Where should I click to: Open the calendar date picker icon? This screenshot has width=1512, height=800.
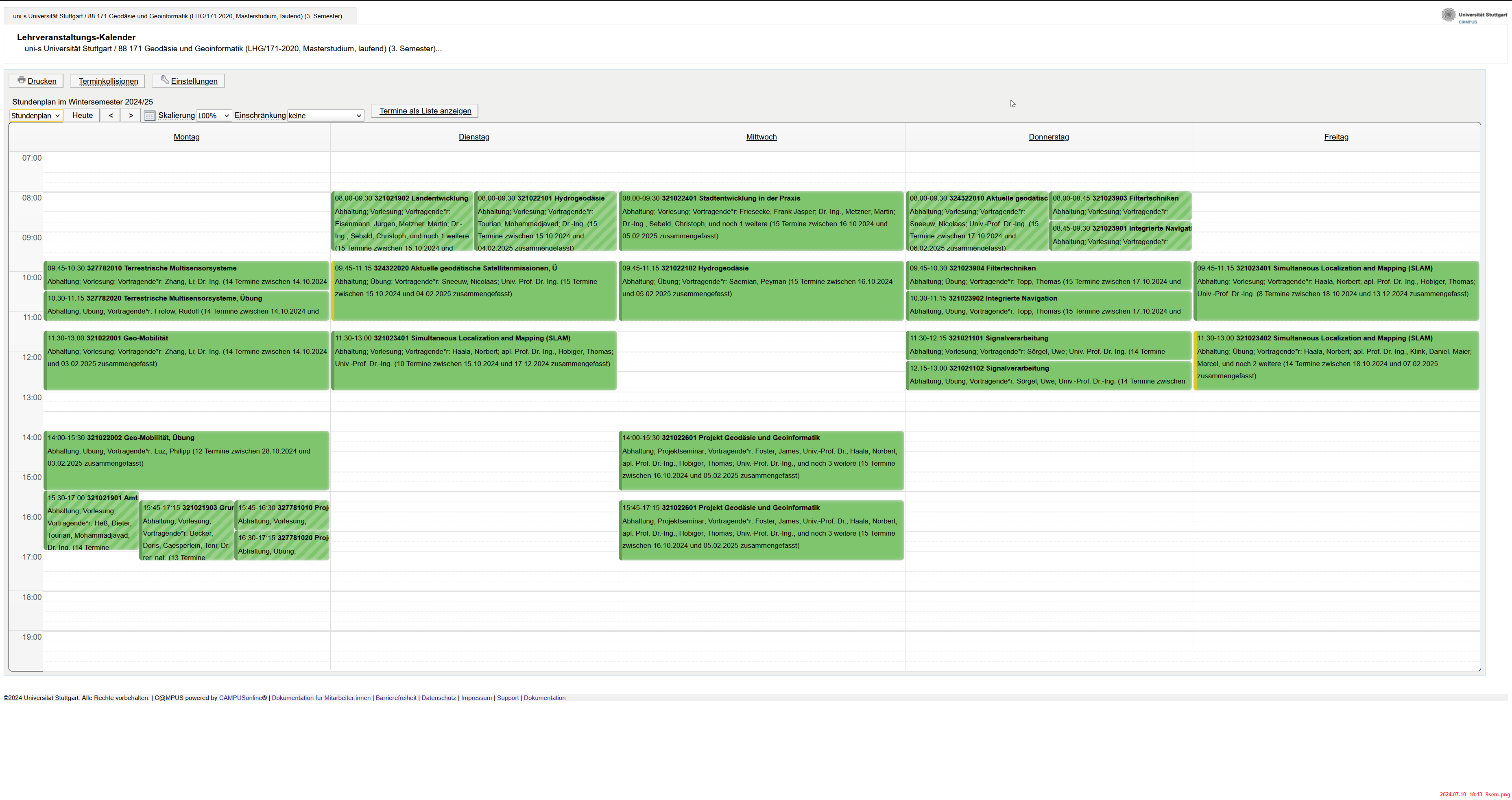[x=149, y=116]
